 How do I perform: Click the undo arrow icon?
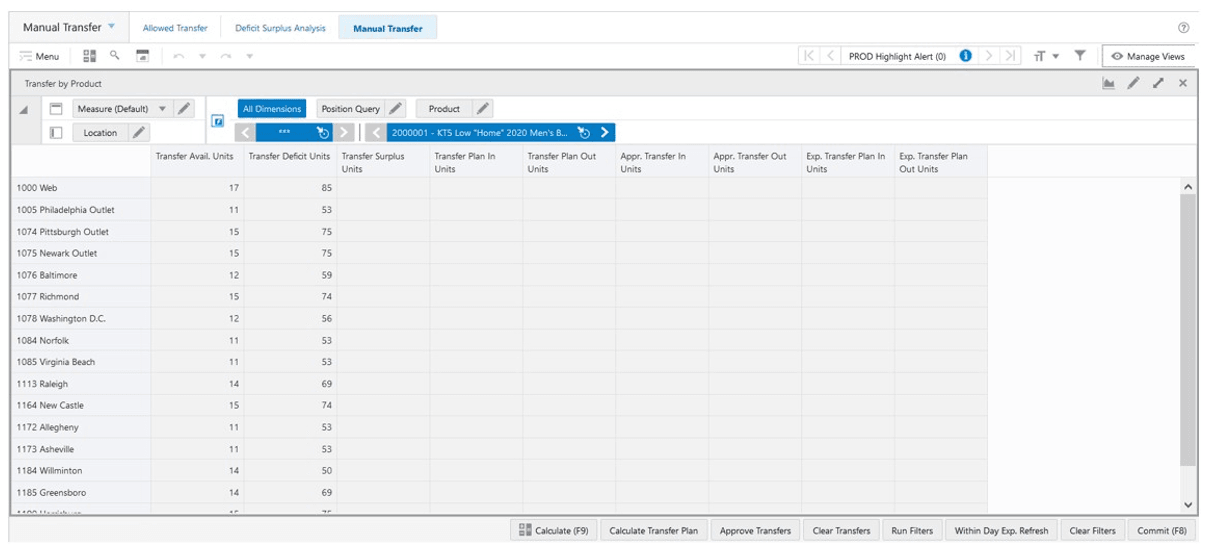pyautogui.click(x=178, y=56)
